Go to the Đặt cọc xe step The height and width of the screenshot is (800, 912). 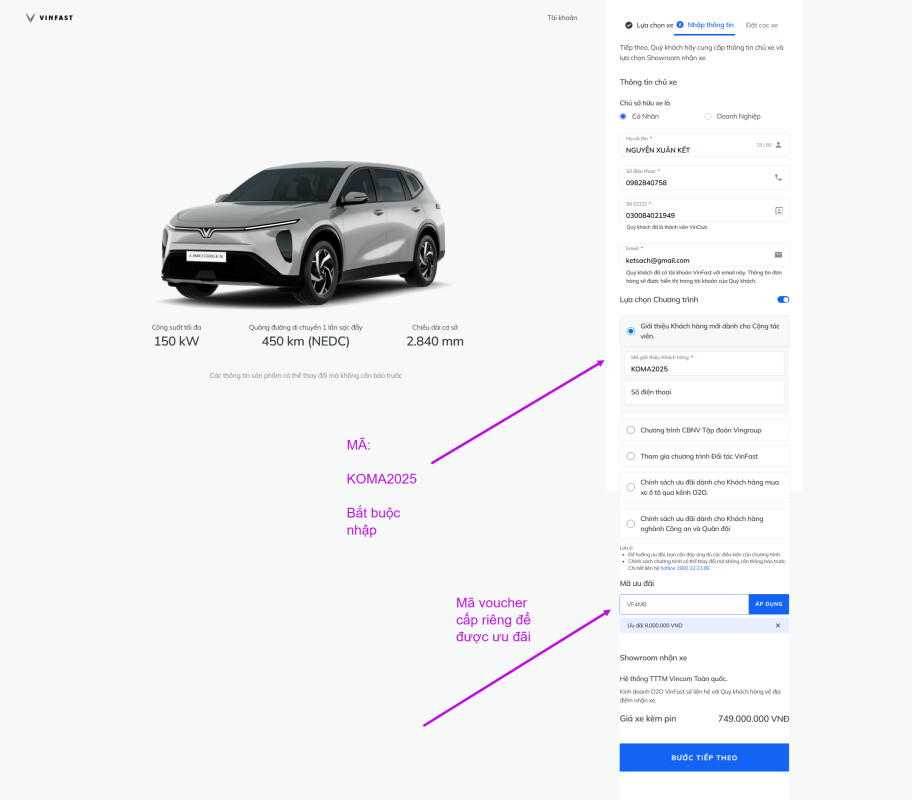tap(761, 25)
